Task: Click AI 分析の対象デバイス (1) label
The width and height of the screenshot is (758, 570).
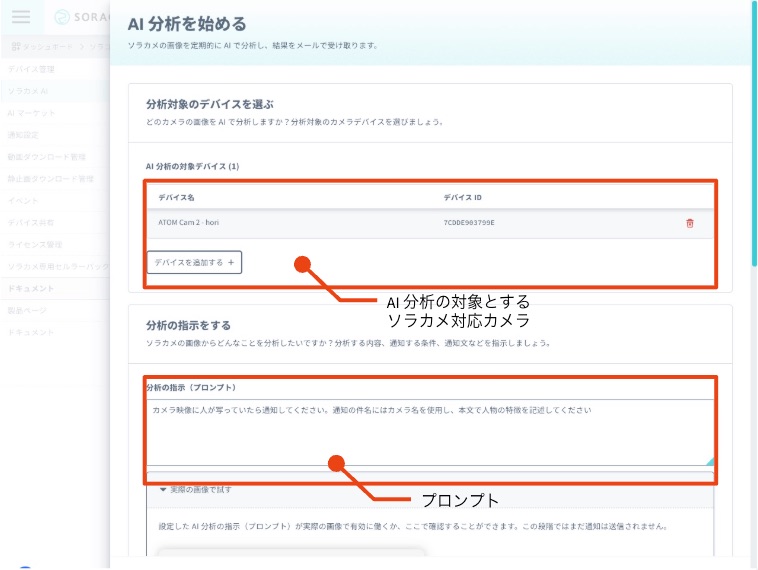Action: (x=192, y=166)
